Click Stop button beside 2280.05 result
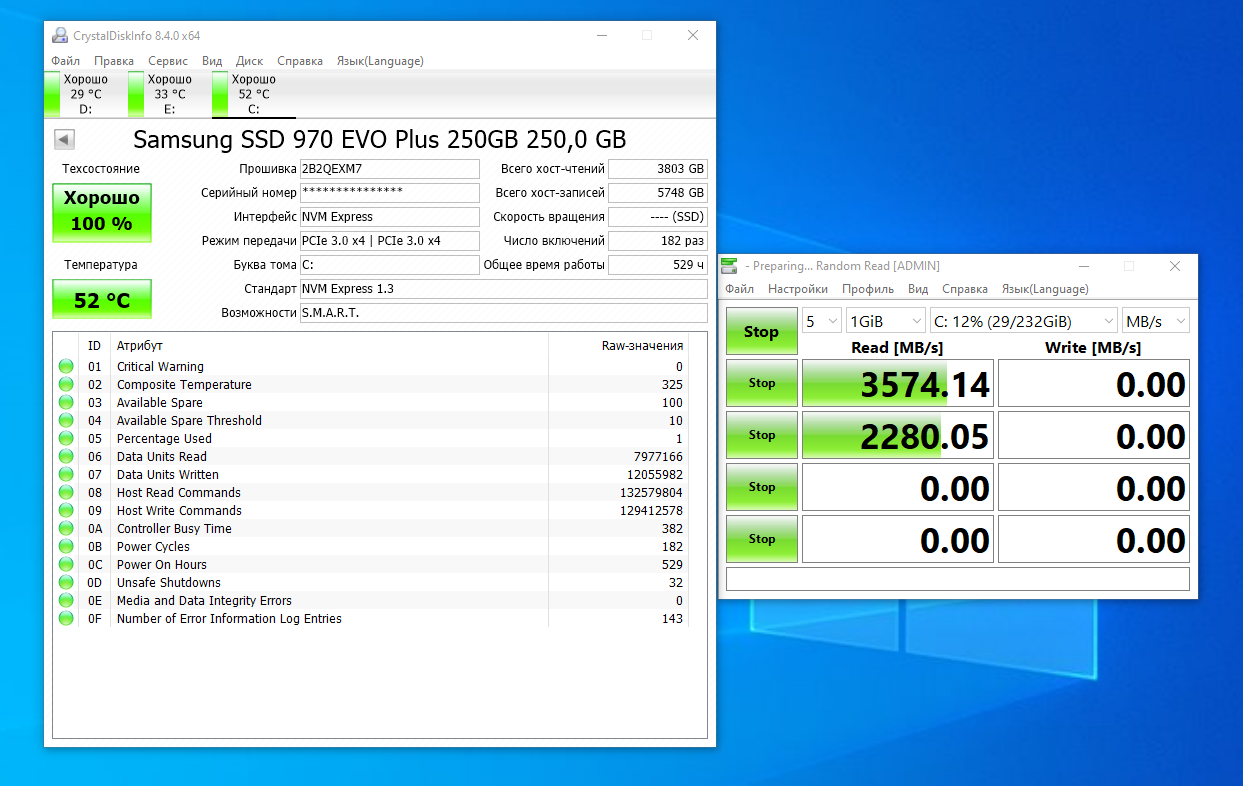1243x786 pixels. tap(762, 435)
